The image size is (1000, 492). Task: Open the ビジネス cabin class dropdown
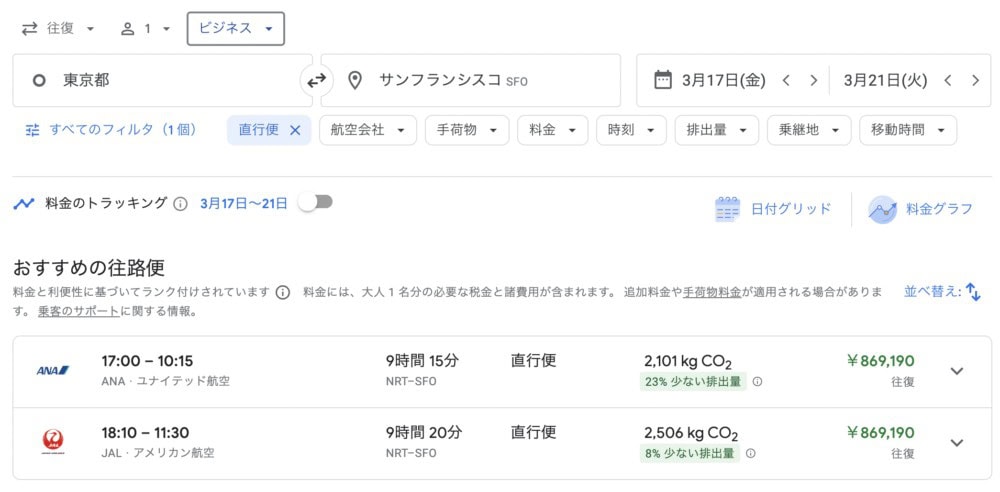tap(235, 29)
